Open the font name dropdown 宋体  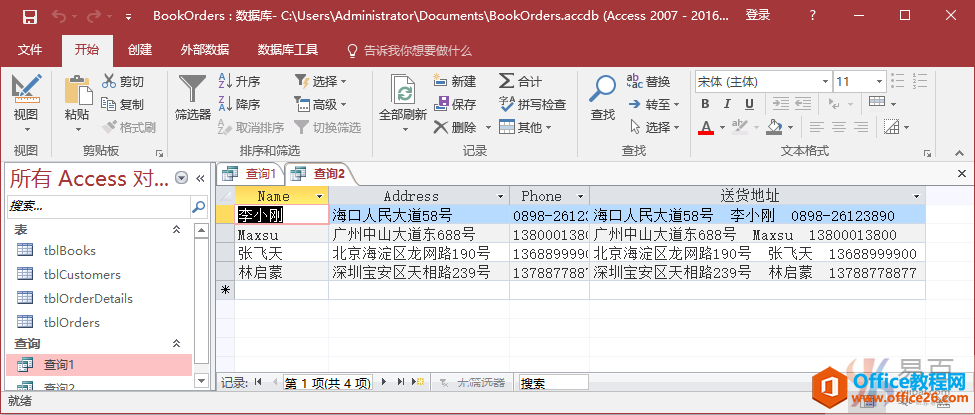tap(825, 82)
